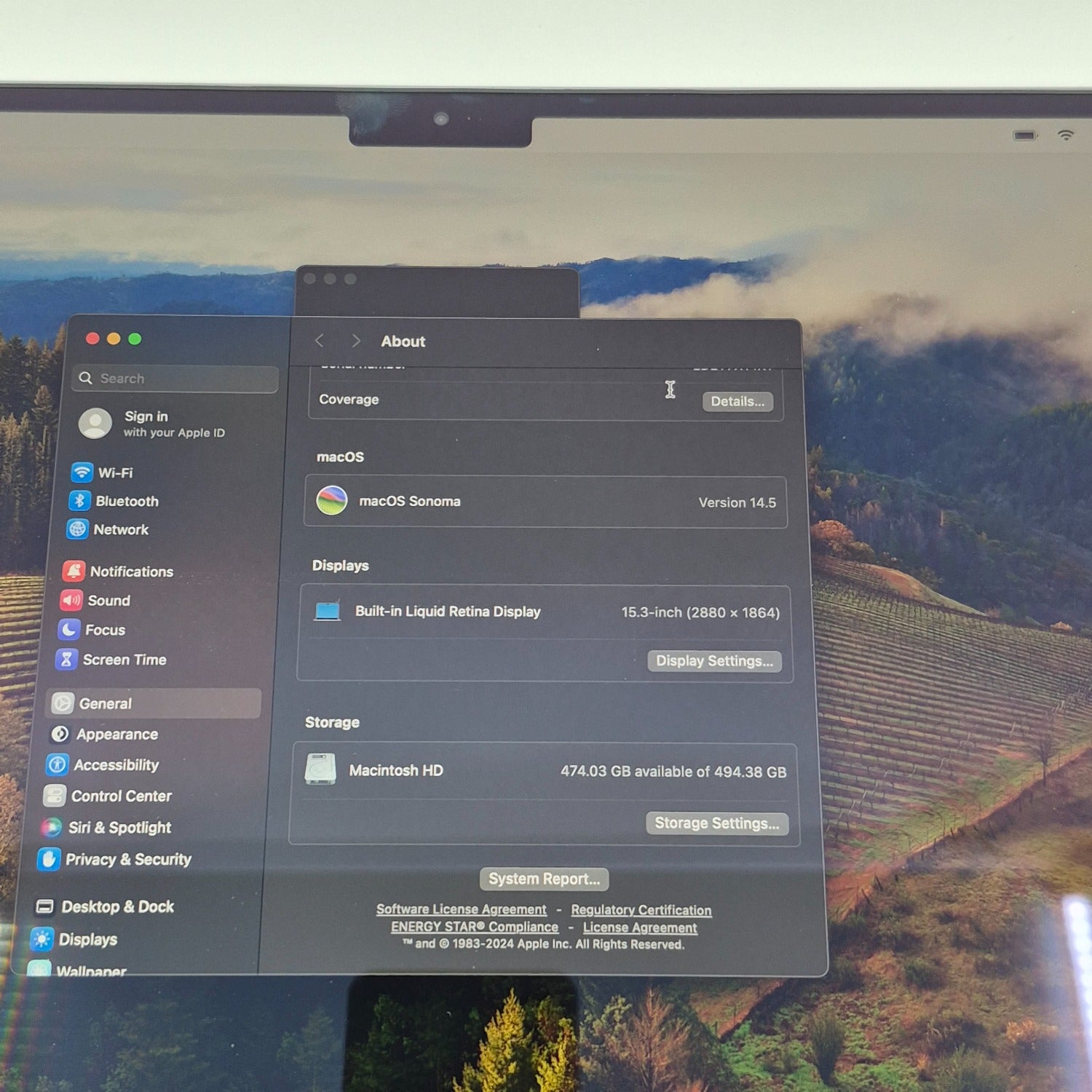The width and height of the screenshot is (1092, 1092).
Task: Go forward with the right chevron
Action: coord(356,341)
